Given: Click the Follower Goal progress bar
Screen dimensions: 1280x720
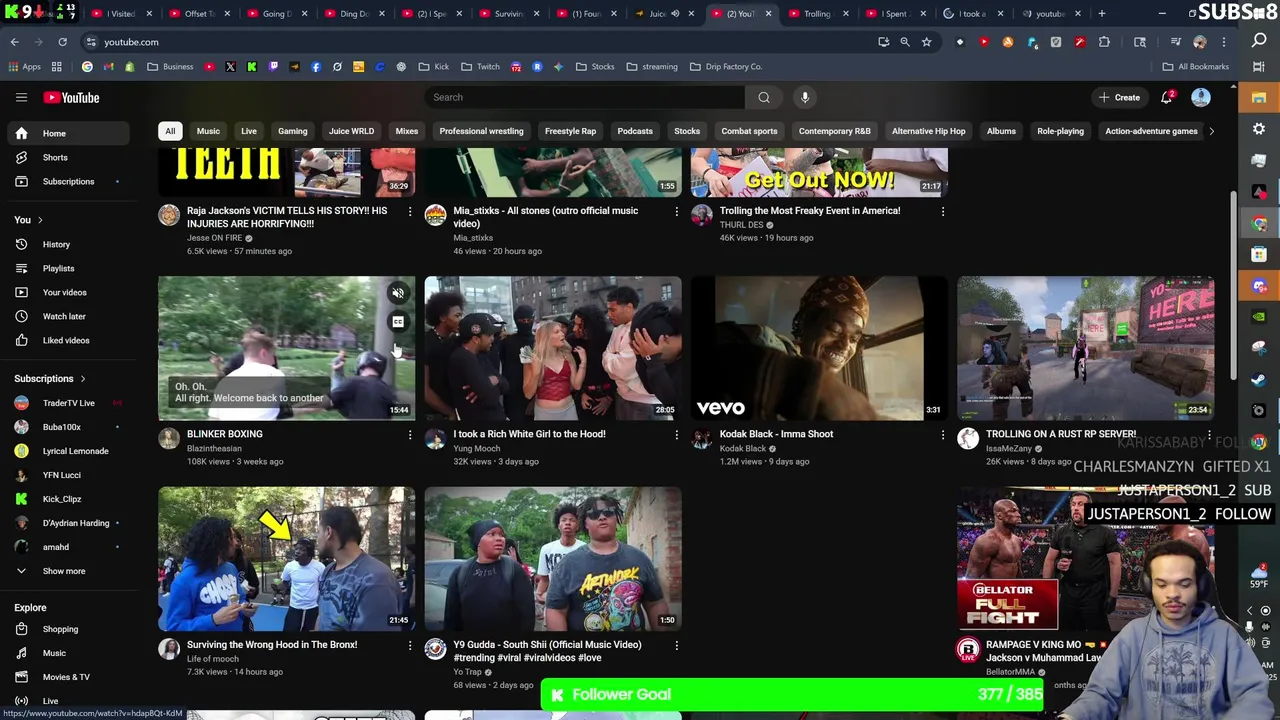Looking at the screenshot, I should (792, 695).
